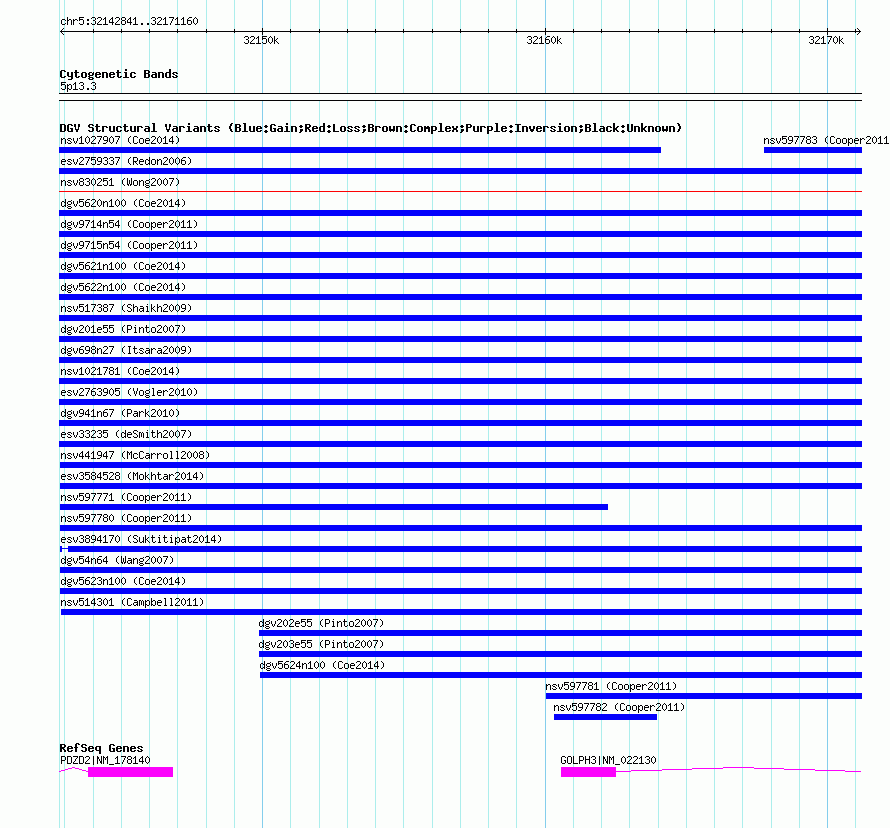Click the blue nsv597781 gain bar
890x828 pixels.
pos(704,696)
